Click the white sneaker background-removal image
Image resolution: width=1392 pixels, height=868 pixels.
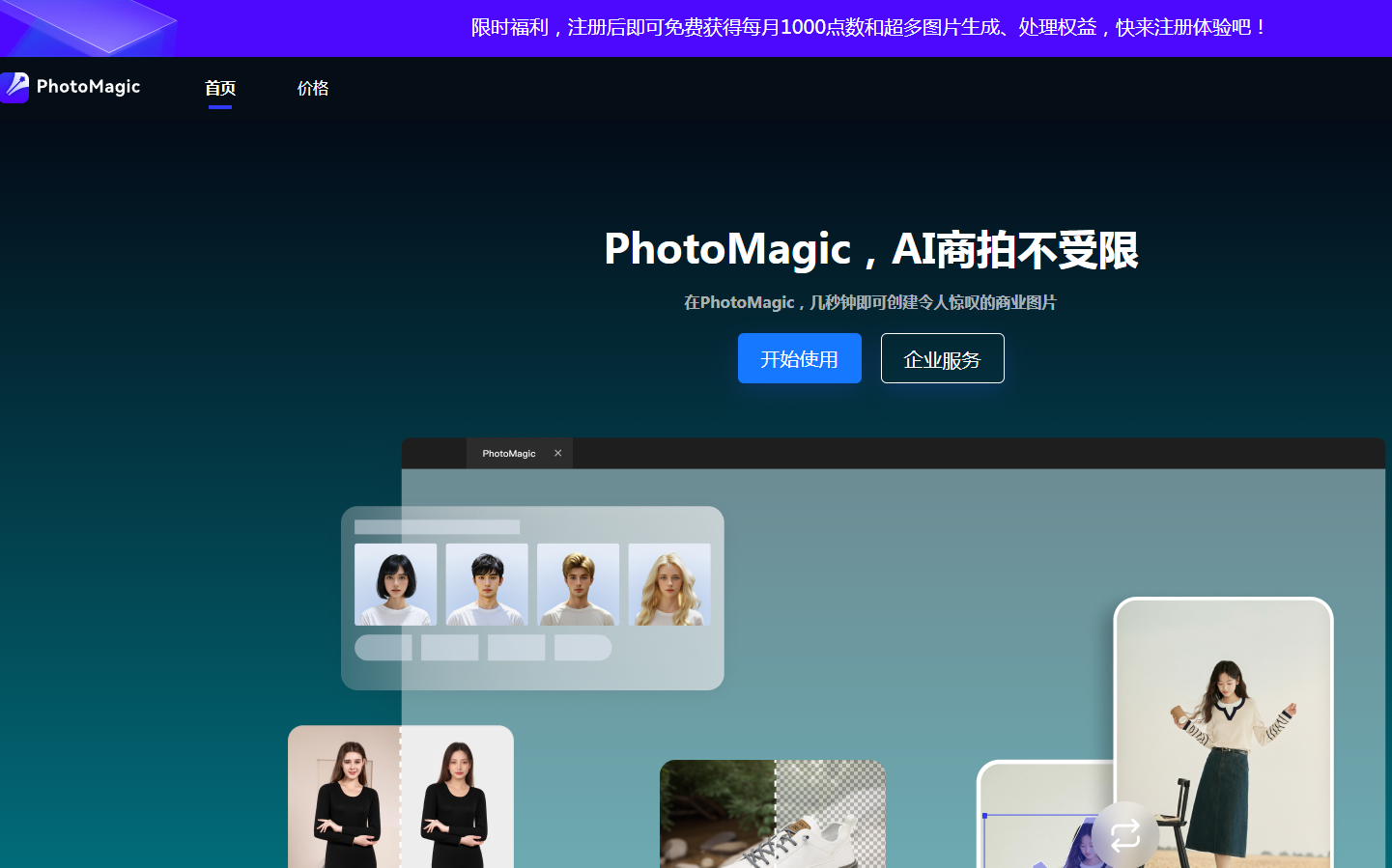pos(773,816)
